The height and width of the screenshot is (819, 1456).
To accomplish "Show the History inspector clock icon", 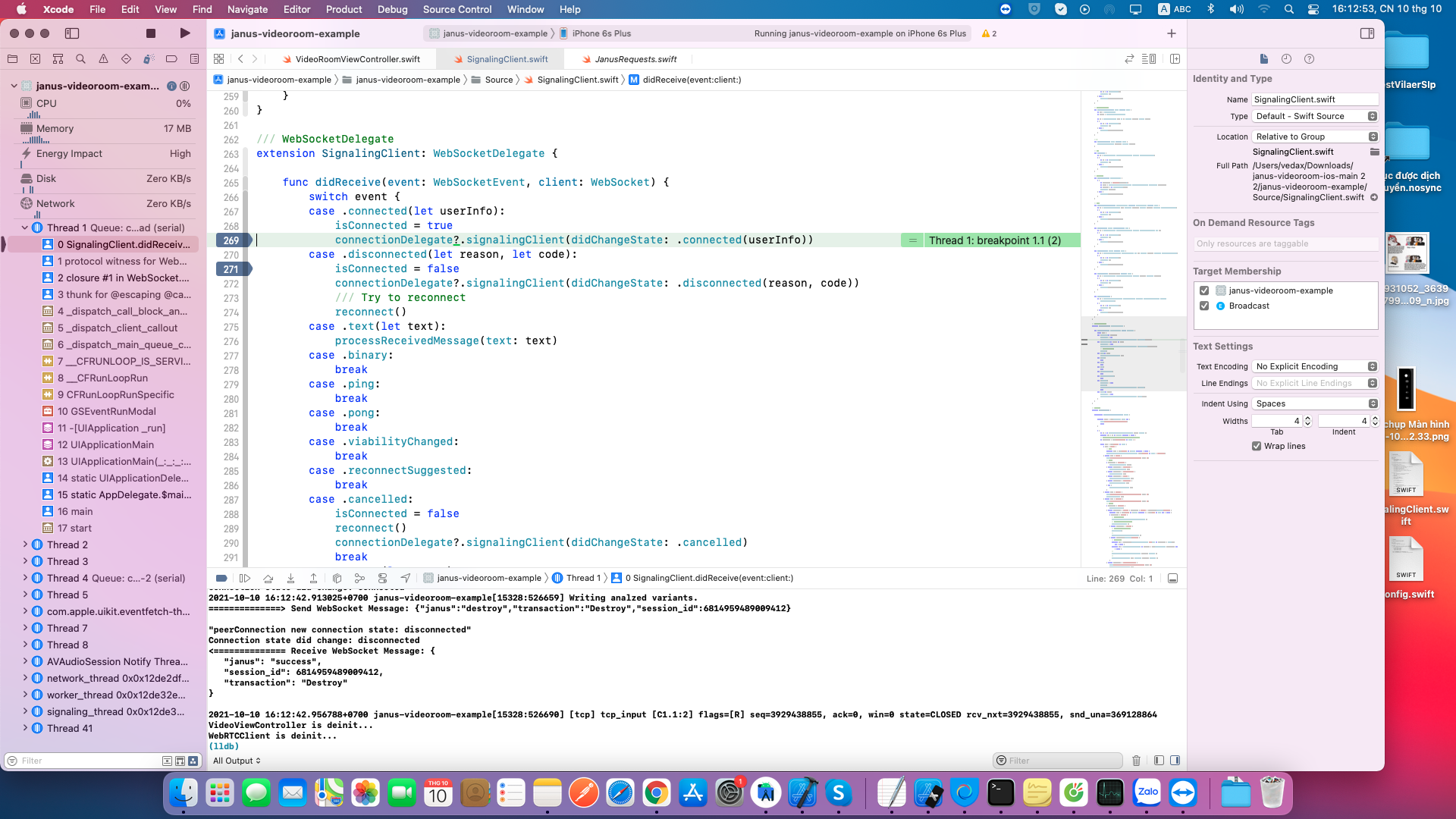I will click(1286, 59).
